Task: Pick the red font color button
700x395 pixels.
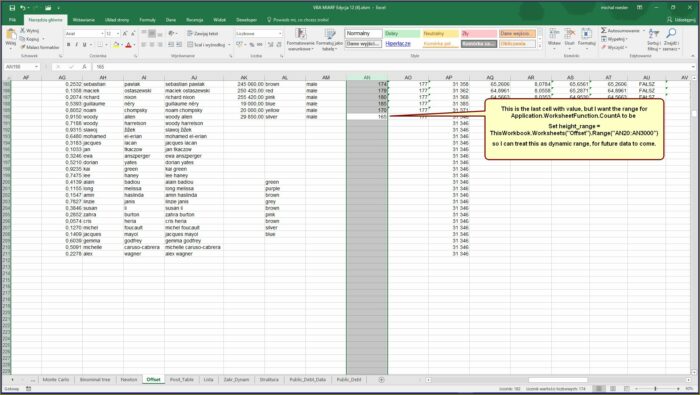Action: coord(129,45)
